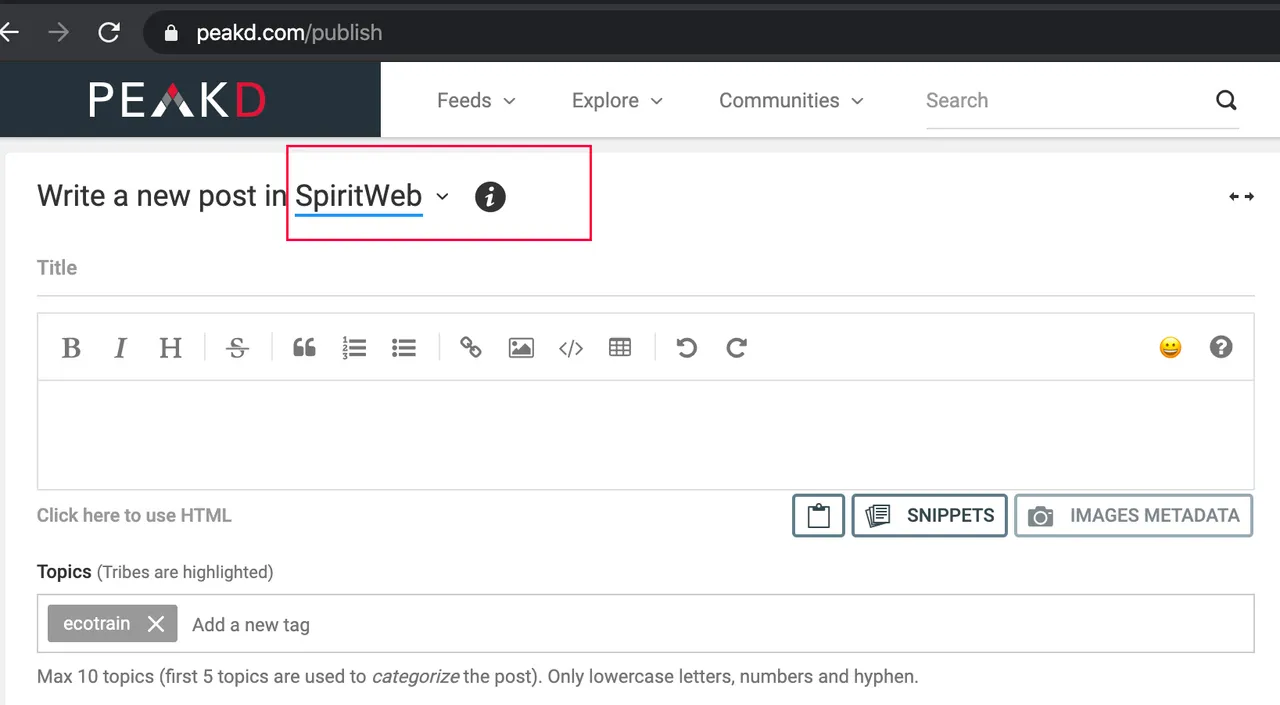Click the clipboard paste button
The width and height of the screenshot is (1280, 705).
tap(819, 516)
